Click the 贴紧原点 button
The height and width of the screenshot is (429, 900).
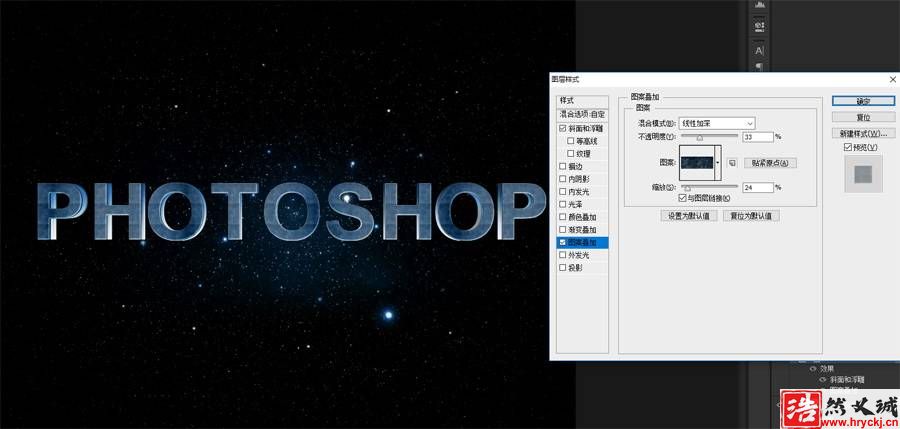pyautogui.click(x=770, y=163)
